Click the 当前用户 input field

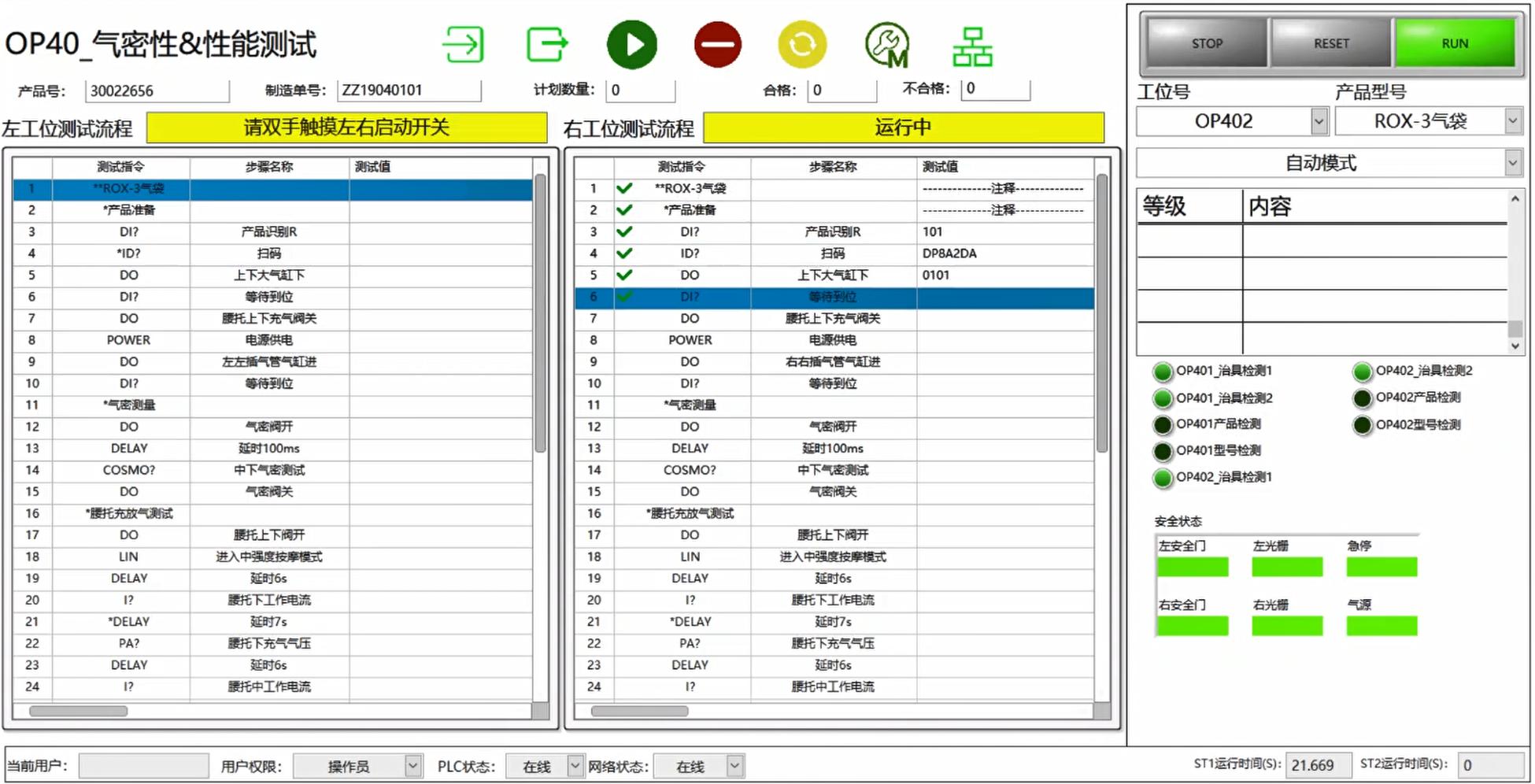point(143,766)
